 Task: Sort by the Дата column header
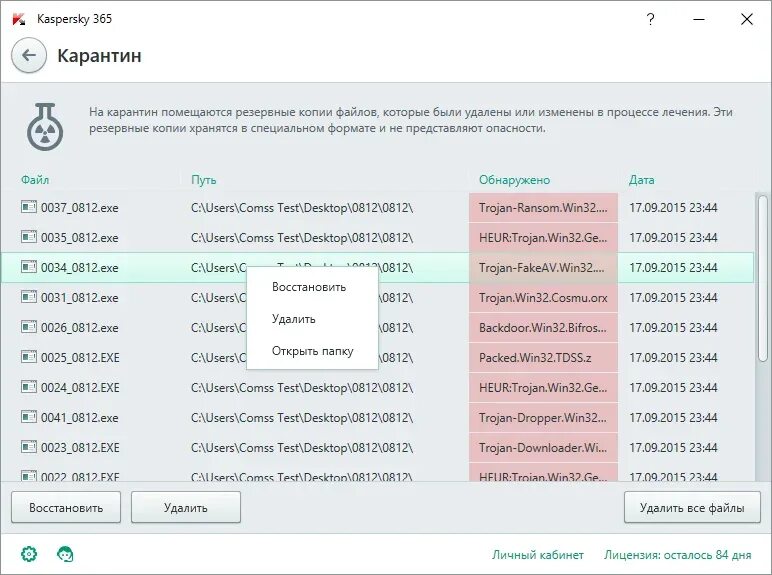[x=641, y=180]
